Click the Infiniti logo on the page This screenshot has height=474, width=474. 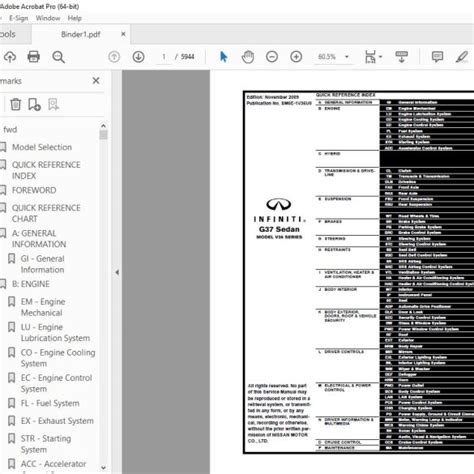279,204
